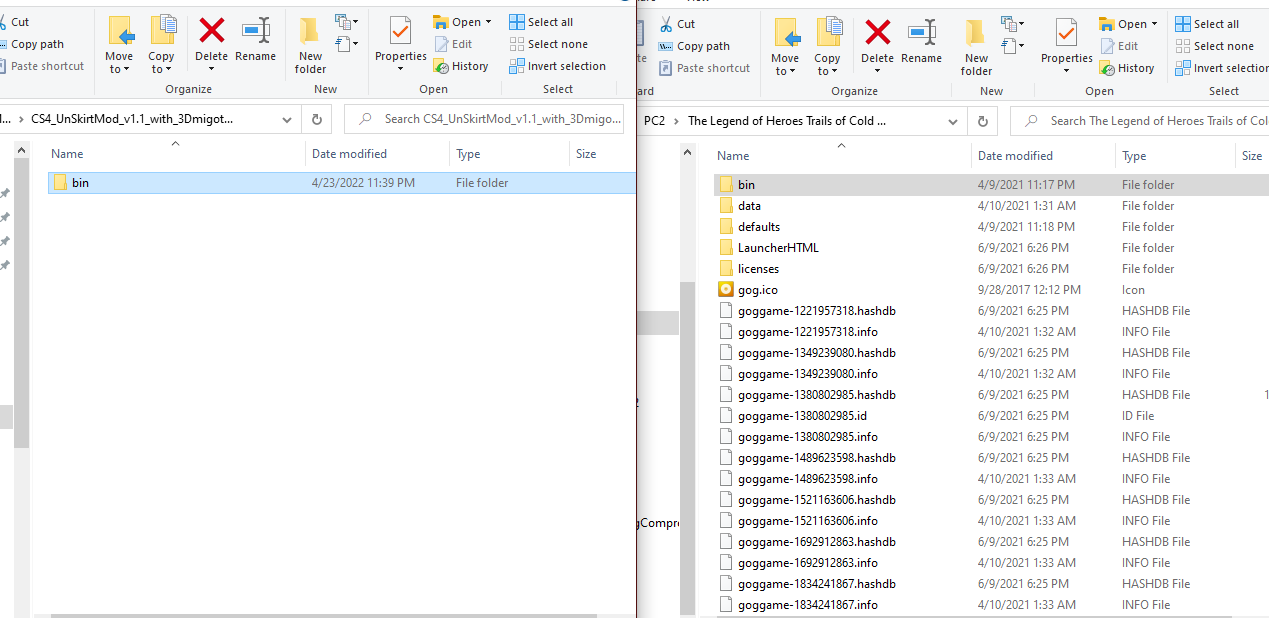1269x618 pixels.
Task: Click History in the left window ribbon
Action: (x=461, y=66)
